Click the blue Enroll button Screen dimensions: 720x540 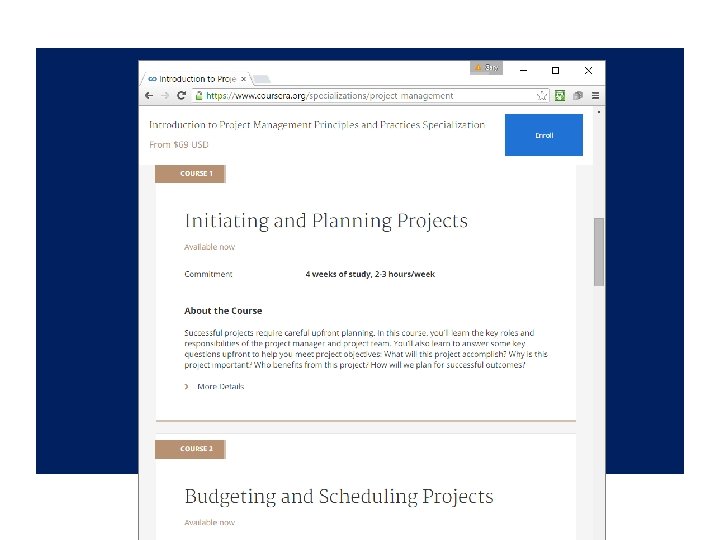543,135
